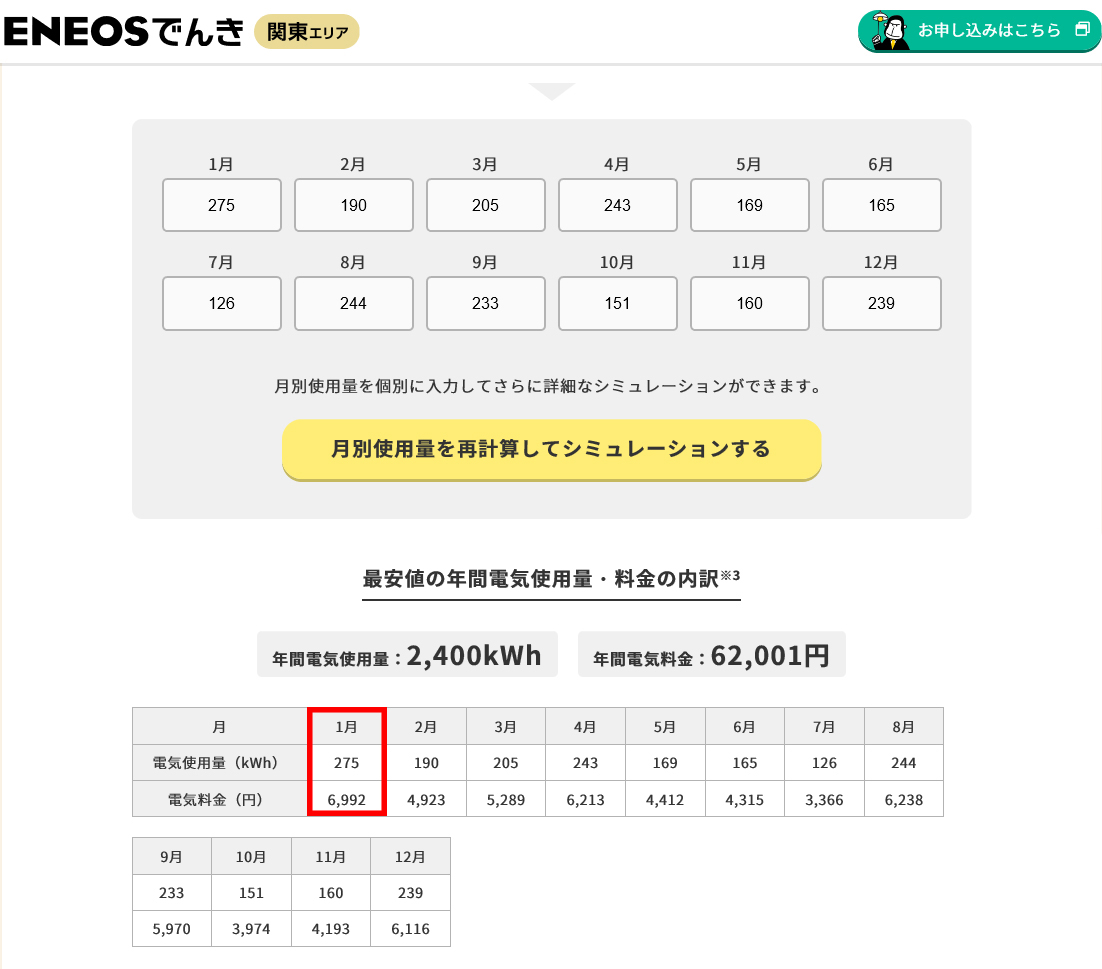Click the 年間電気料金 62,001円 box
The height and width of the screenshot is (969, 1102).
point(711,654)
